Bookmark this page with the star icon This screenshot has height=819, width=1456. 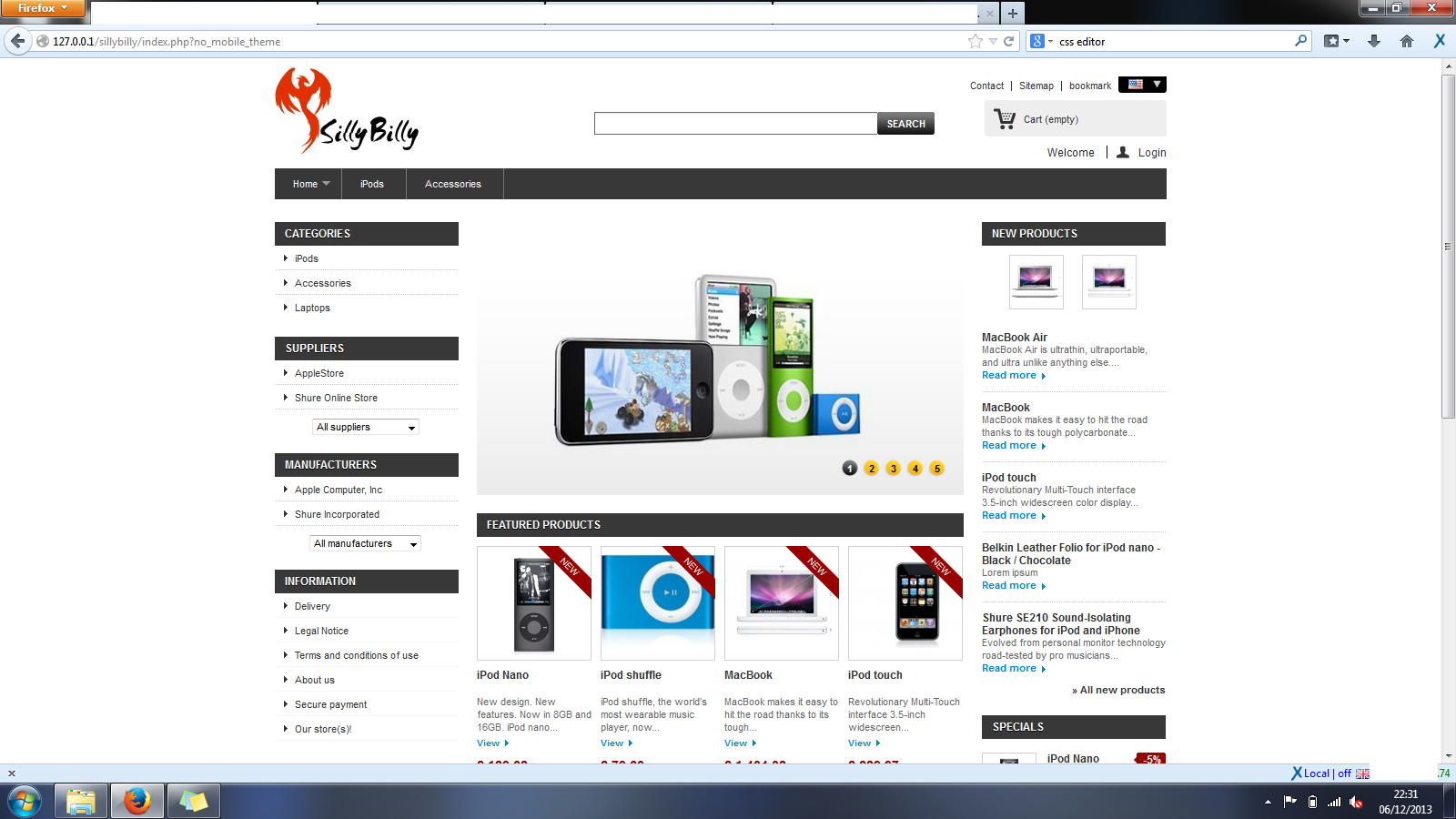click(976, 41)
